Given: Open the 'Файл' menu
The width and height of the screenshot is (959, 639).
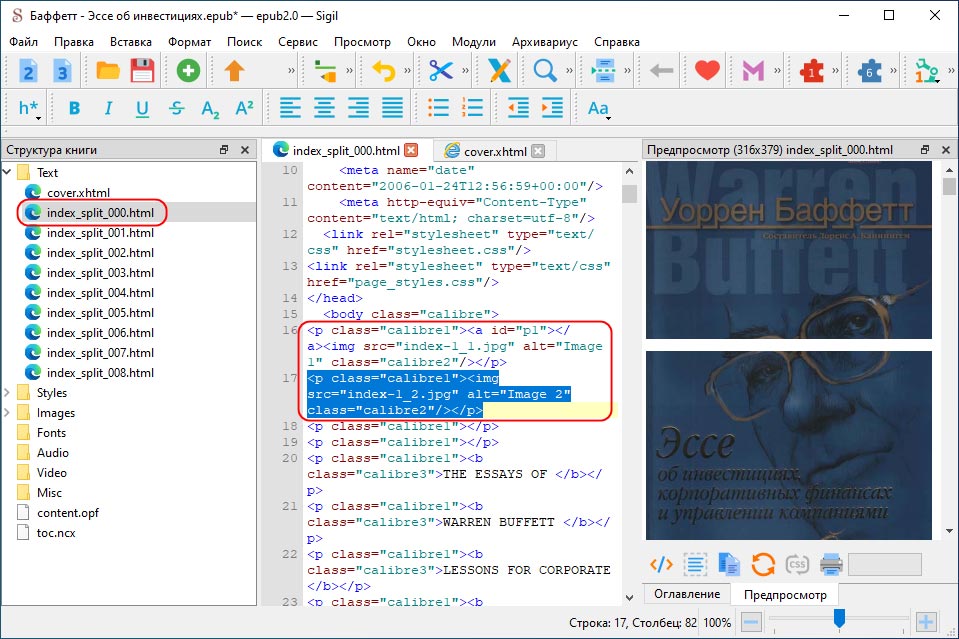Looking at the screenshot, I should (x=23, y=42).
